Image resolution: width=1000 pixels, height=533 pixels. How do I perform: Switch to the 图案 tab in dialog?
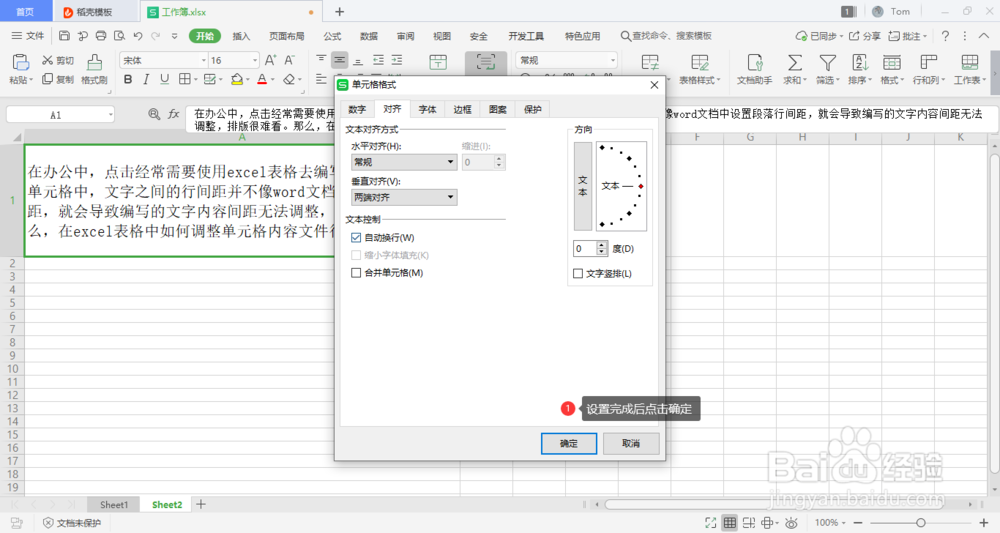[x=497, y=110]
